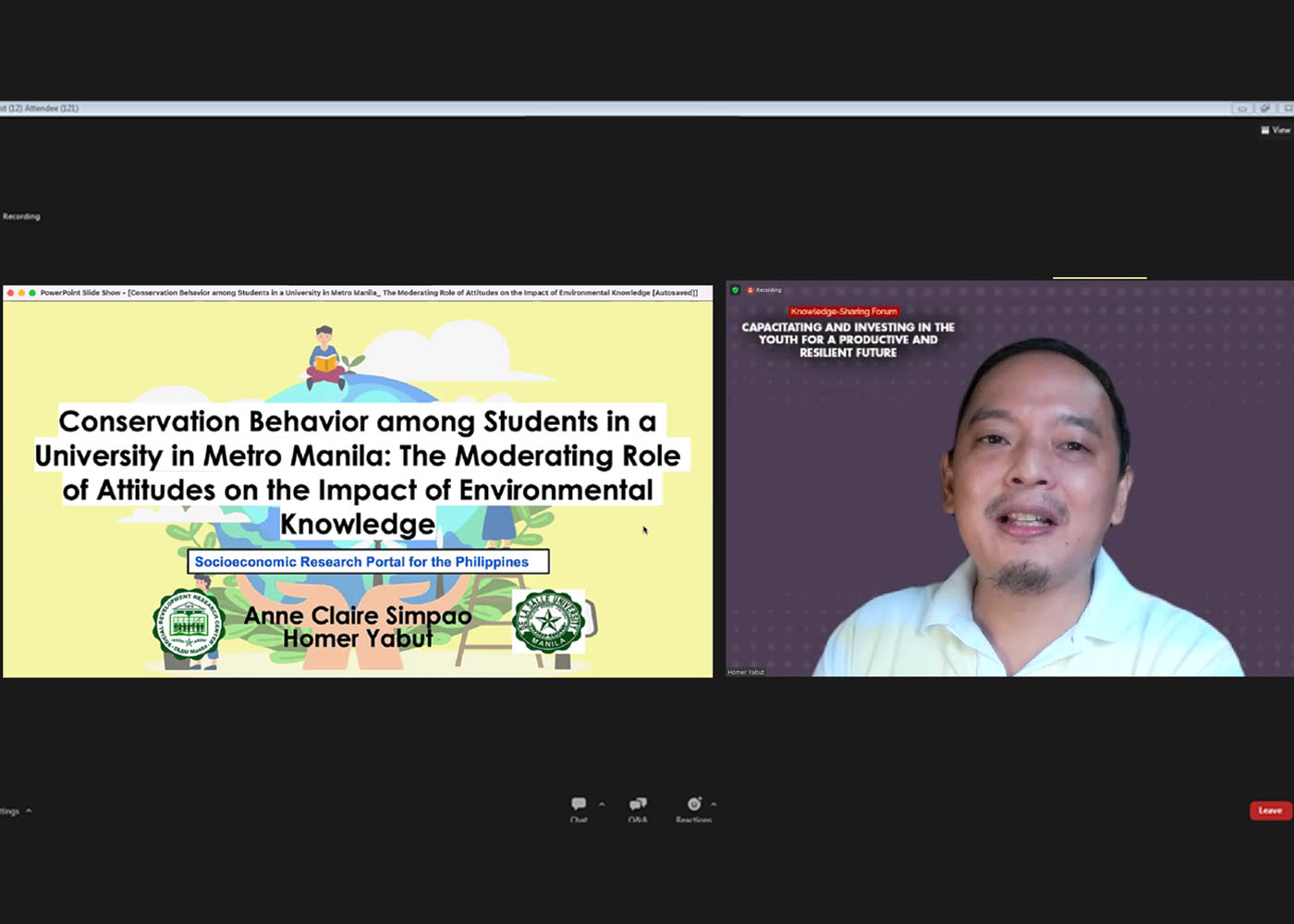The image size is (1294, 924).
Task: Click the green encryption shield icon
Action: 736,290
